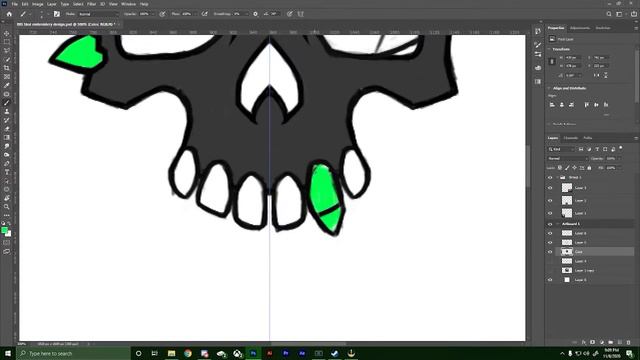Click the search icon at top right
This screenshot has height=360, width=640.
coord(609,14)
